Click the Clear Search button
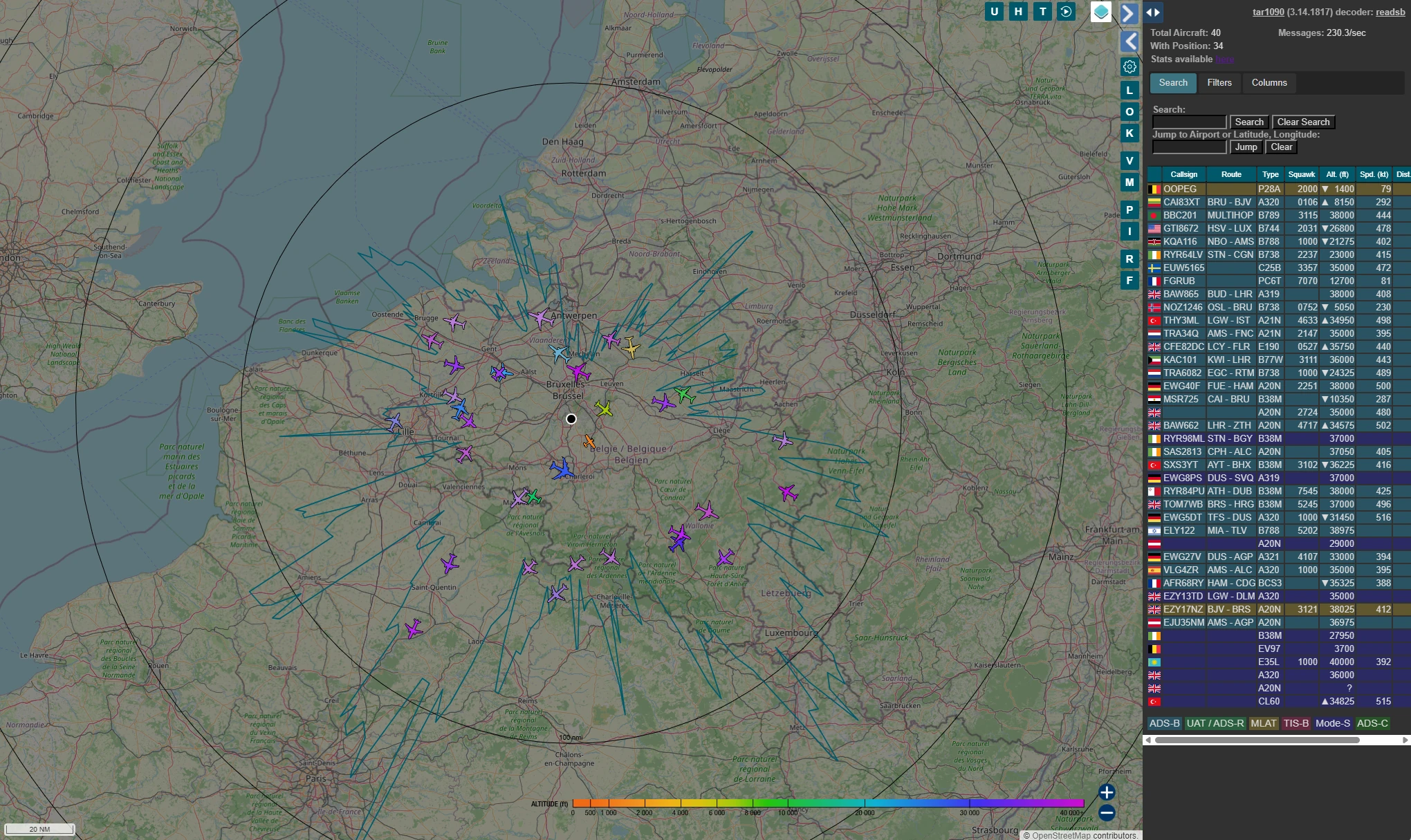This screenshot has height=840, width=1411. point(1303,122)
